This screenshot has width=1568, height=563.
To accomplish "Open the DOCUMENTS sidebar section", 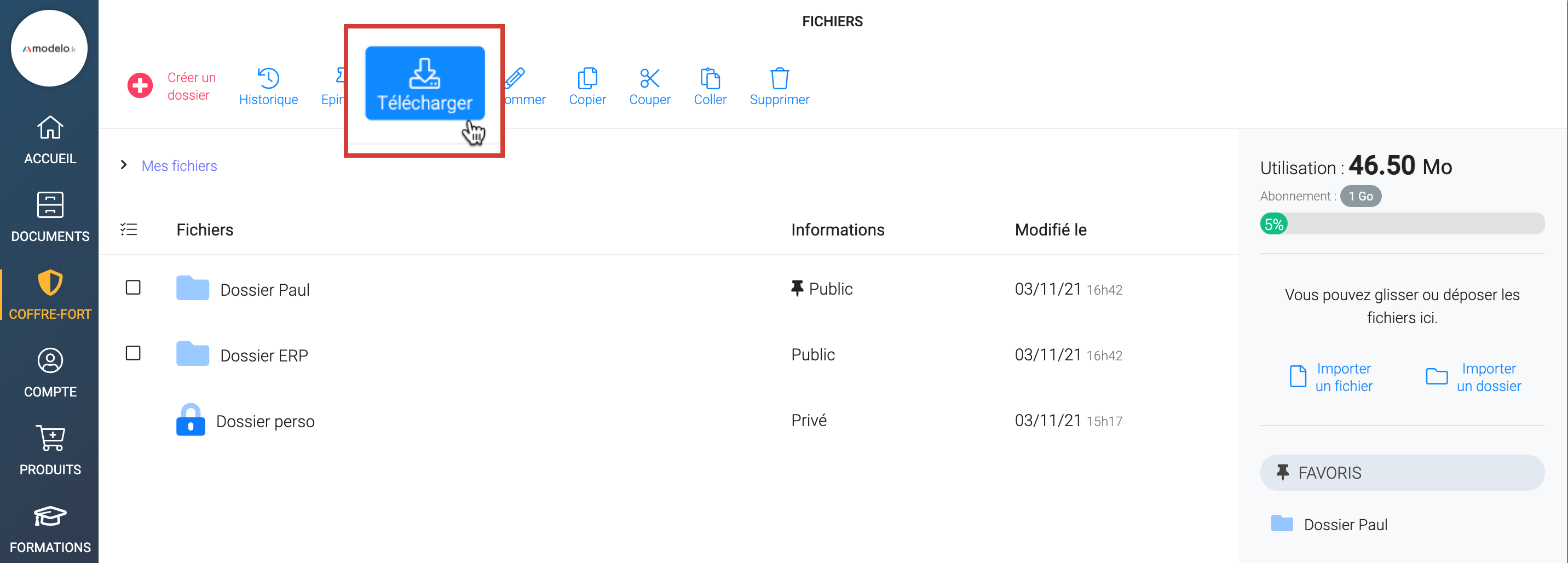I will point(50,217).
